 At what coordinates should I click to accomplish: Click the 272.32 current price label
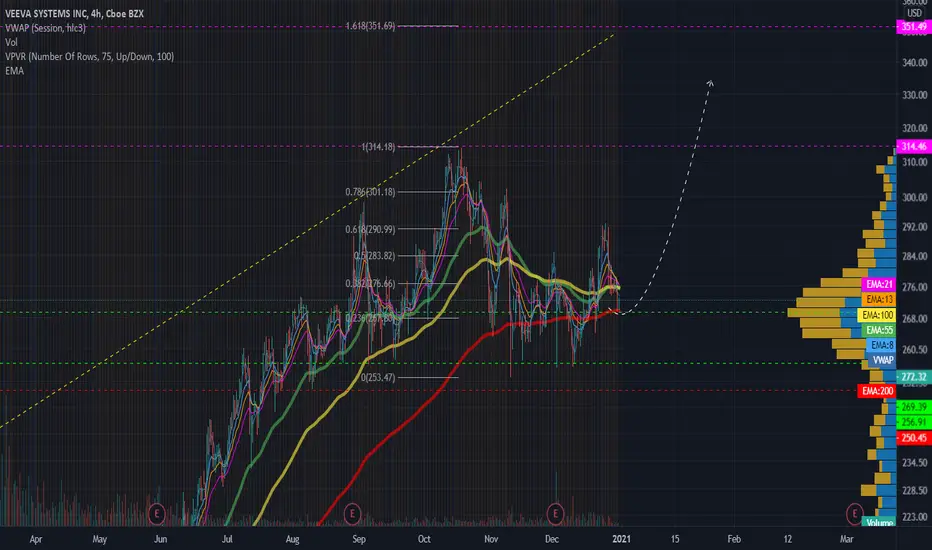click(x=914, y=376)
